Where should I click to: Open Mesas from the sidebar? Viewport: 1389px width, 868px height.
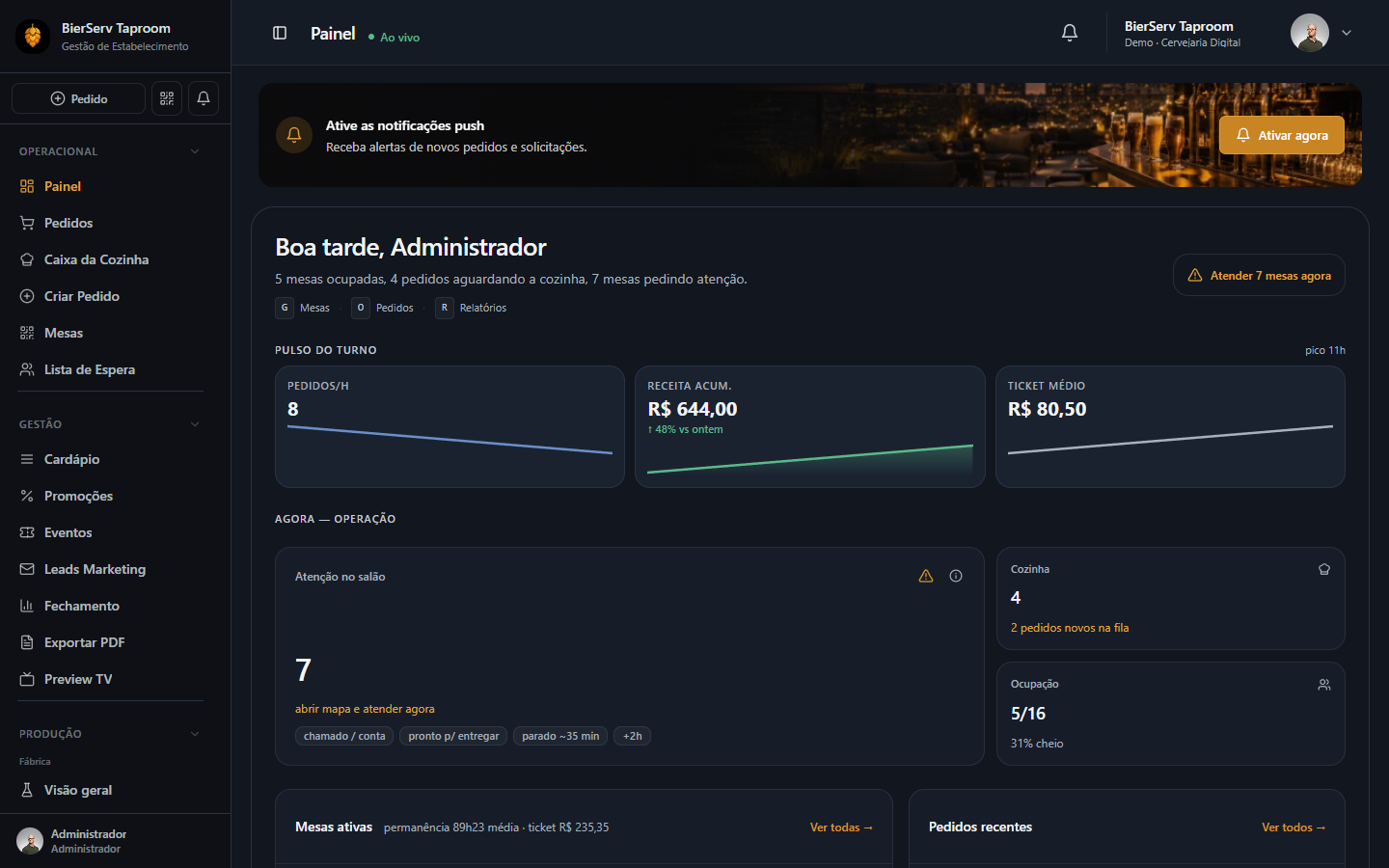tap(111, 333)
